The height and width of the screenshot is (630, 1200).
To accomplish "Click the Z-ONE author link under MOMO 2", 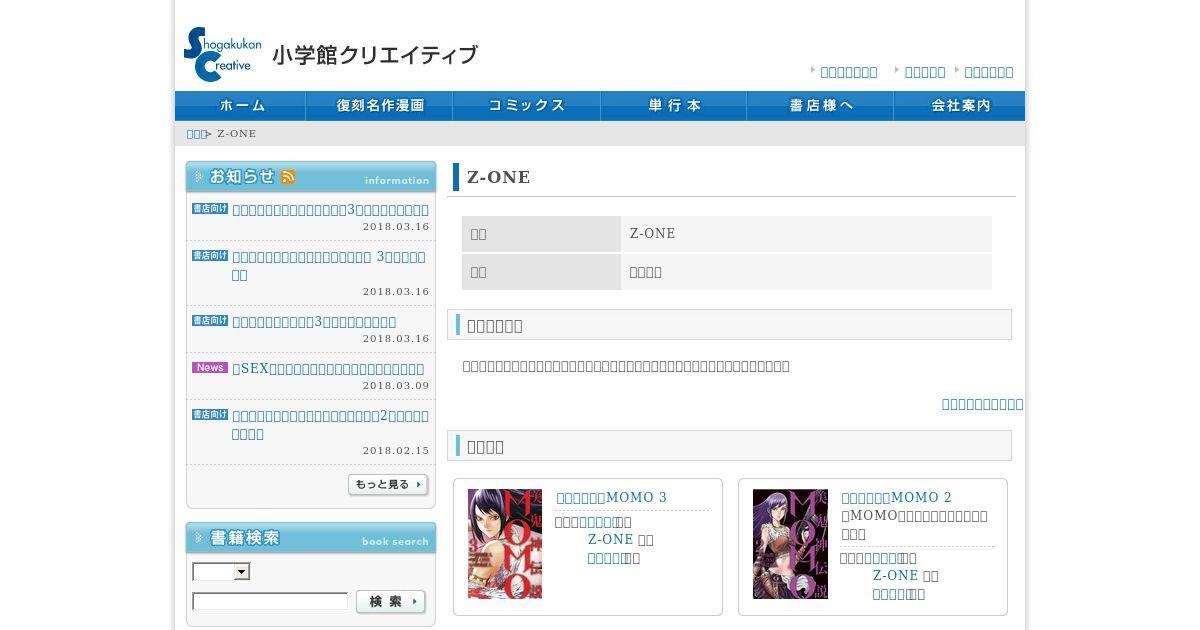I will [x=896, y=576].
